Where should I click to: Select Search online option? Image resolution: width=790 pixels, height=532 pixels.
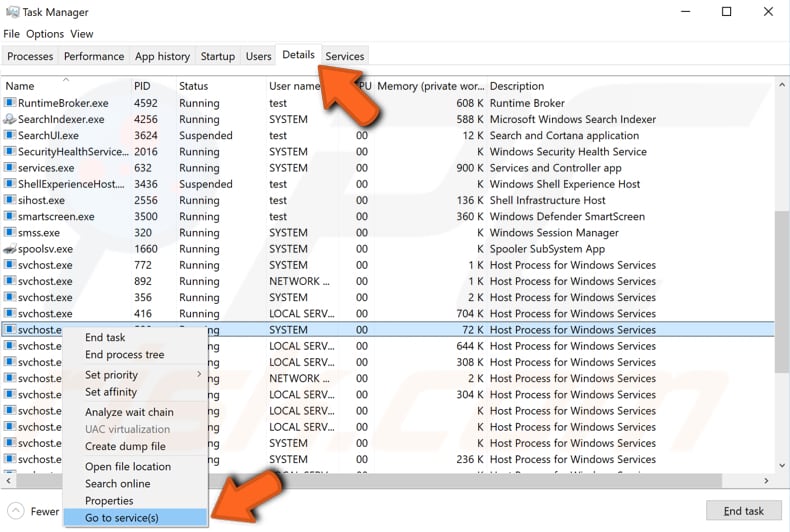tap(117, 483)
